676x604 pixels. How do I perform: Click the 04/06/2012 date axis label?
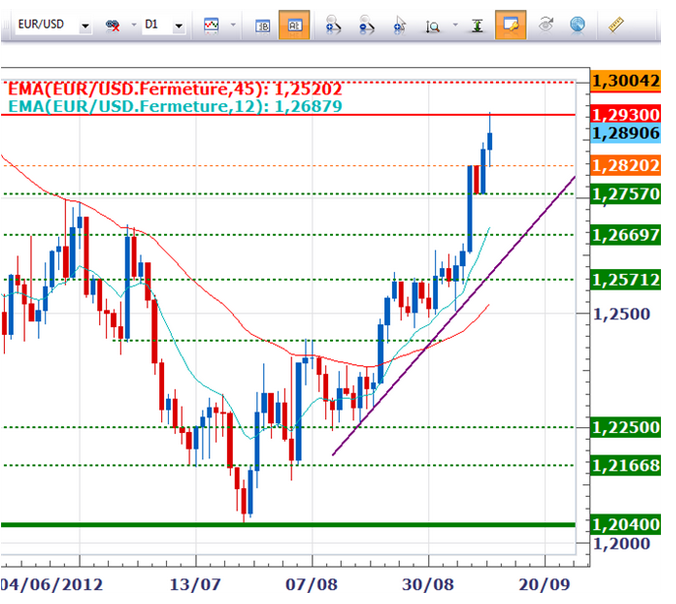51,585
